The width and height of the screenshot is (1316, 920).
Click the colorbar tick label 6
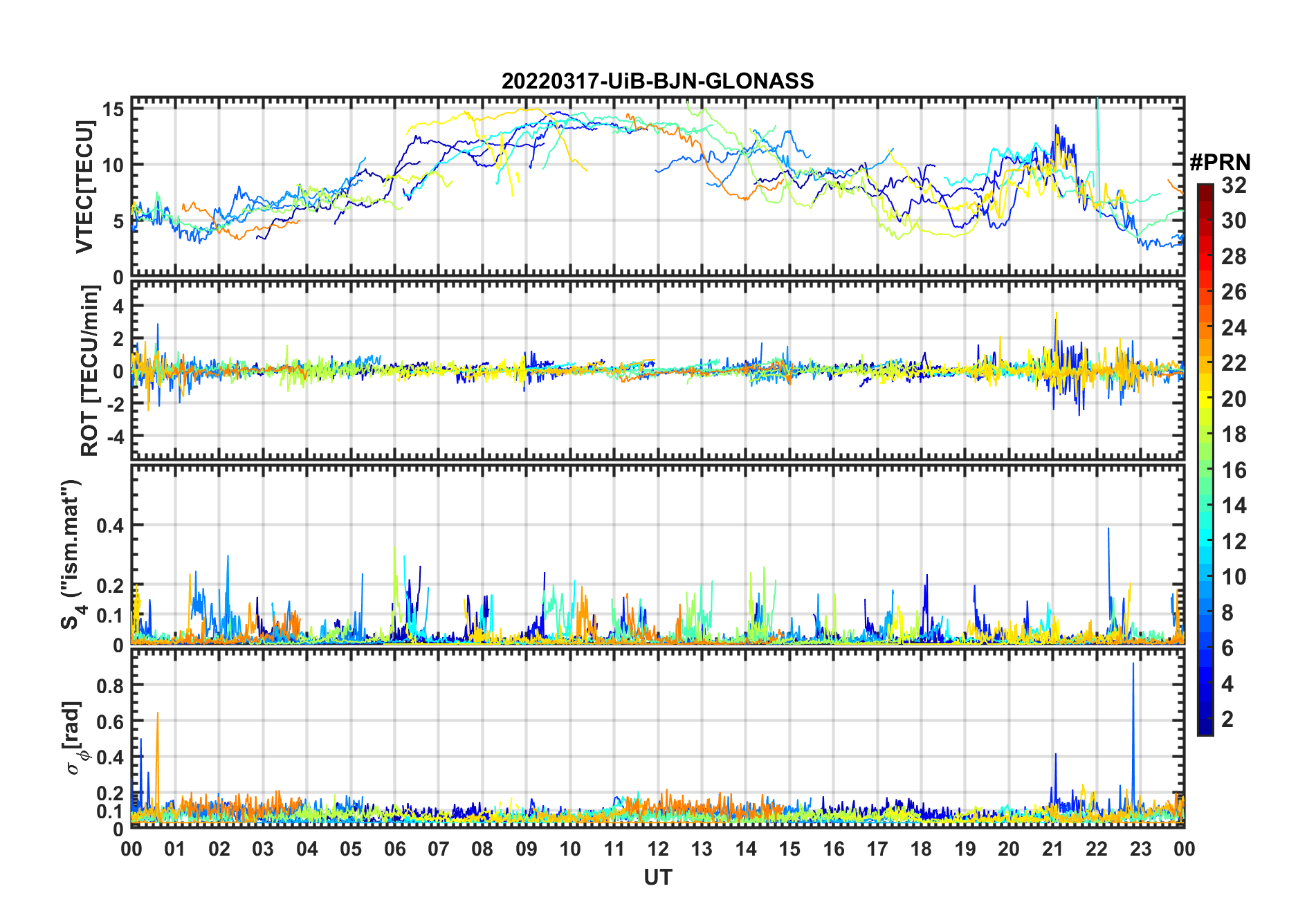tap(1227, 648)
